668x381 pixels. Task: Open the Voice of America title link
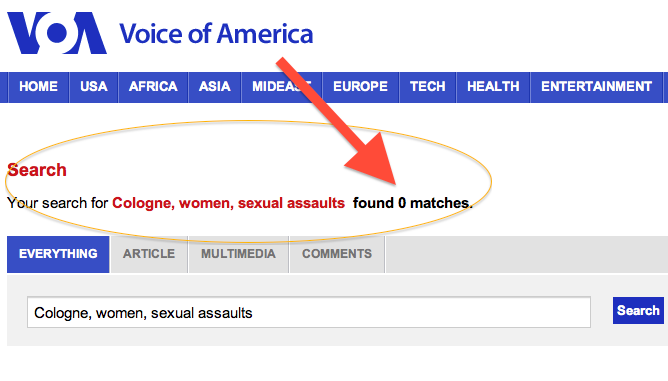pyautogui.click(x=216, y=34)
